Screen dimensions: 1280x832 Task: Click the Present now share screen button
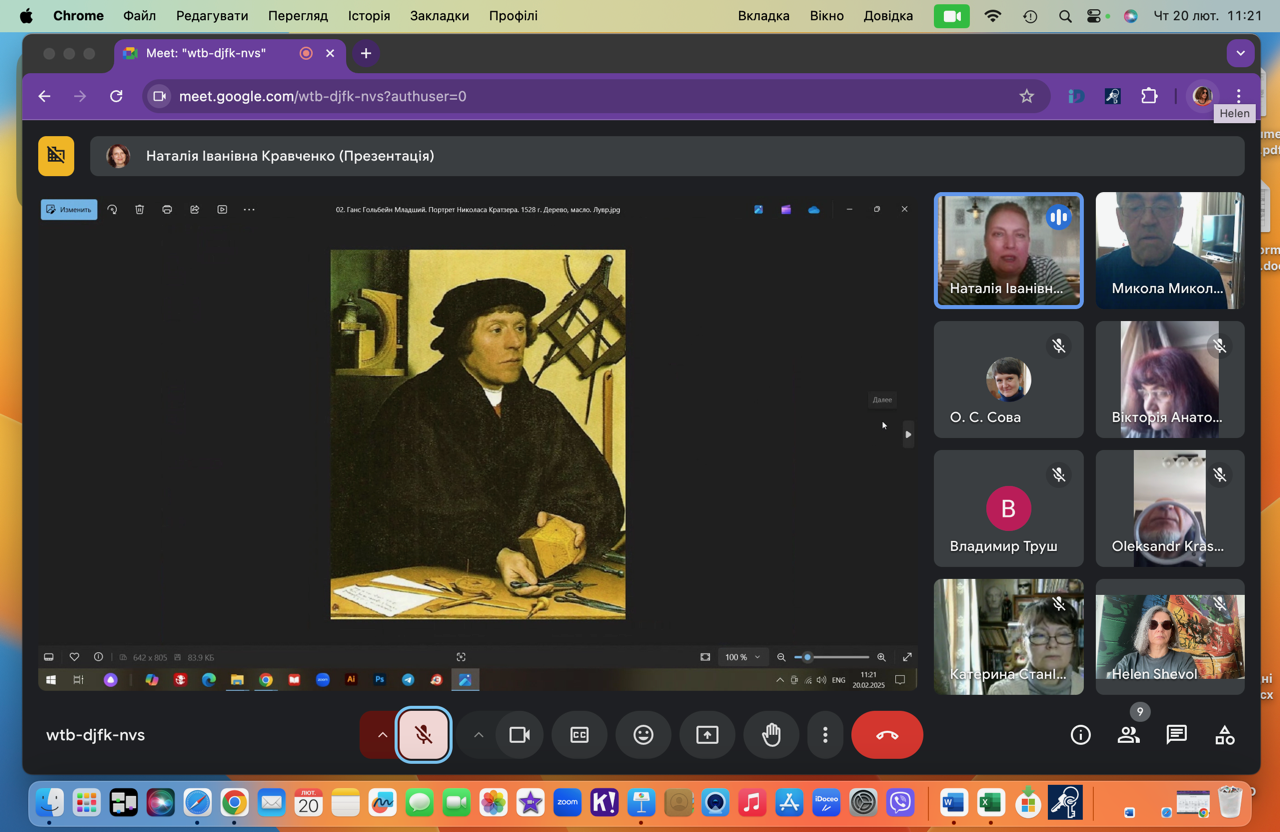coord(707,735)
